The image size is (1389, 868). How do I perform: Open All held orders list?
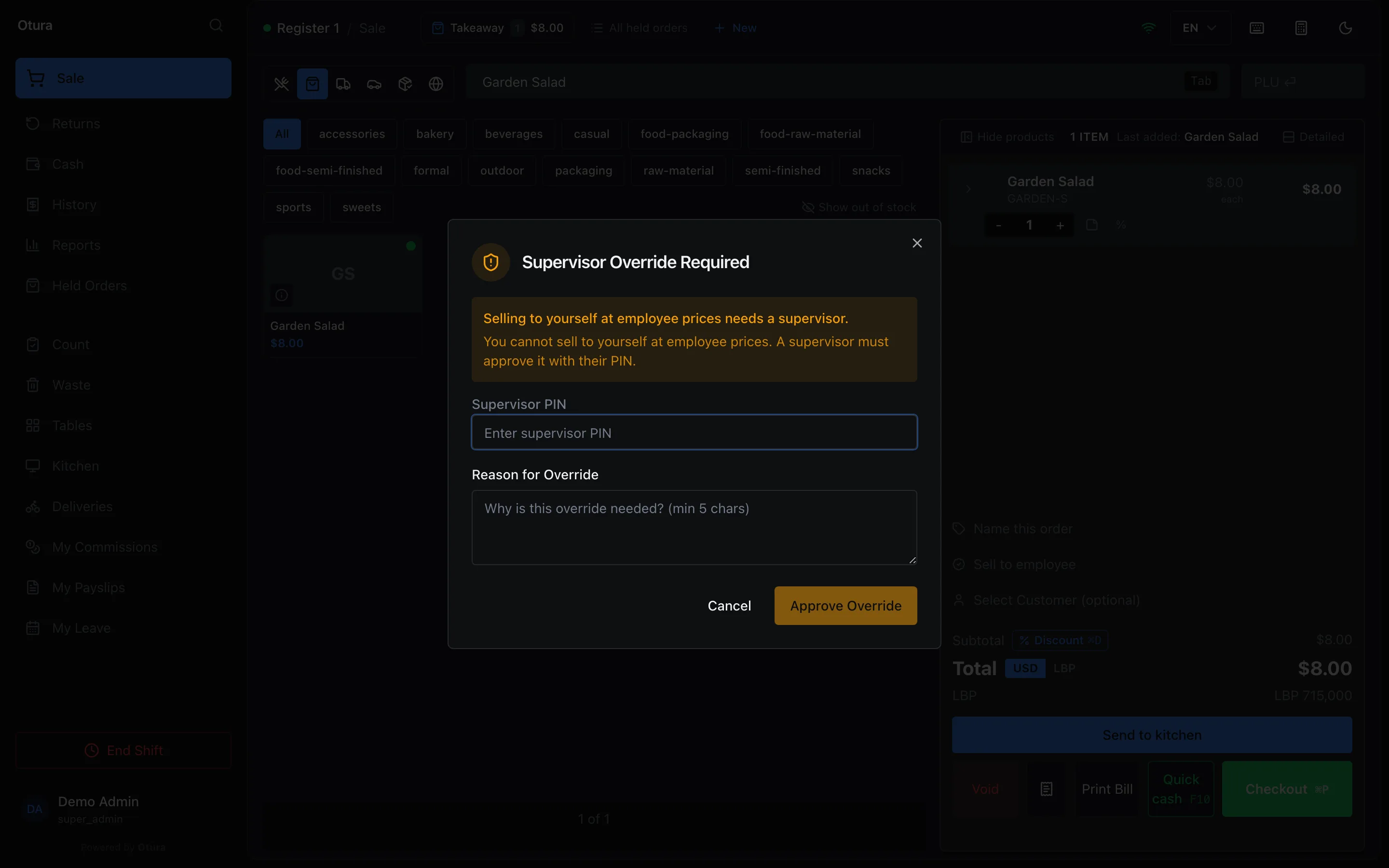click(x=640, y=28)
